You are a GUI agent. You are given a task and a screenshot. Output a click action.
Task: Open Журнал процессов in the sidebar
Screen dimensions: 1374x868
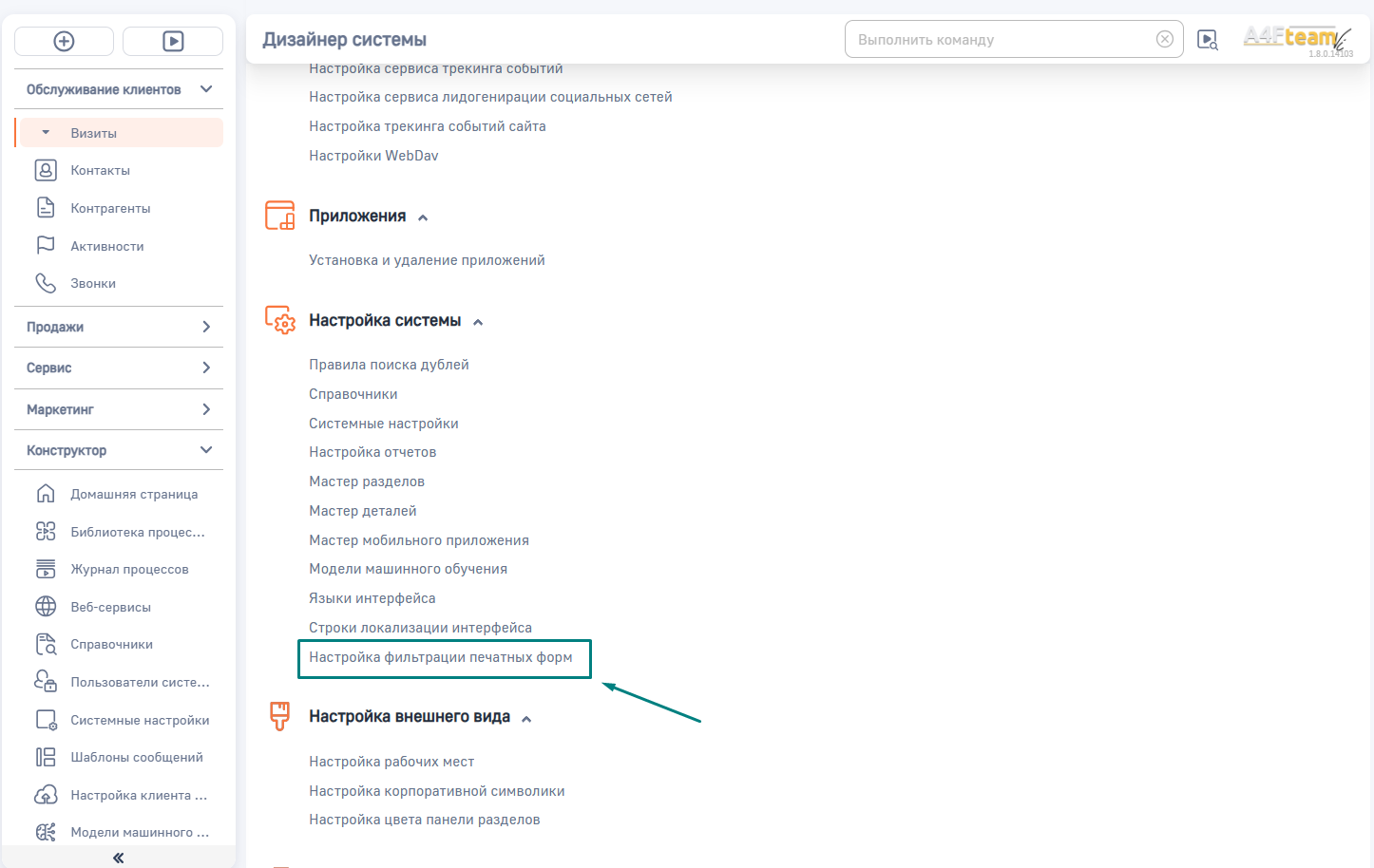pyautogui.click(x=129, y=569)
